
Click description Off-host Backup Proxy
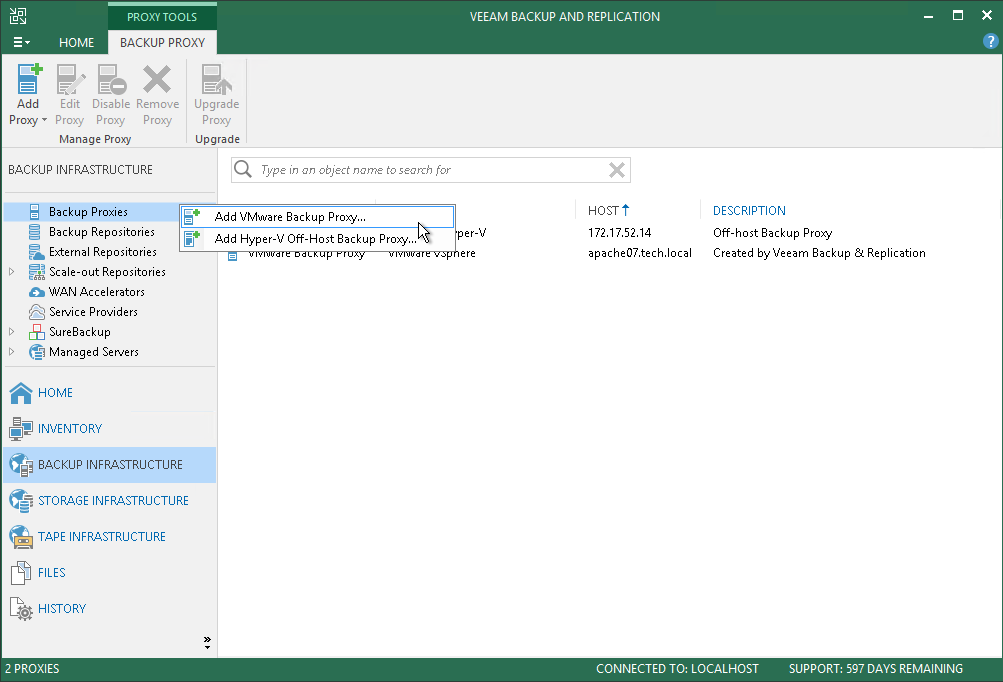click(772, 233)
